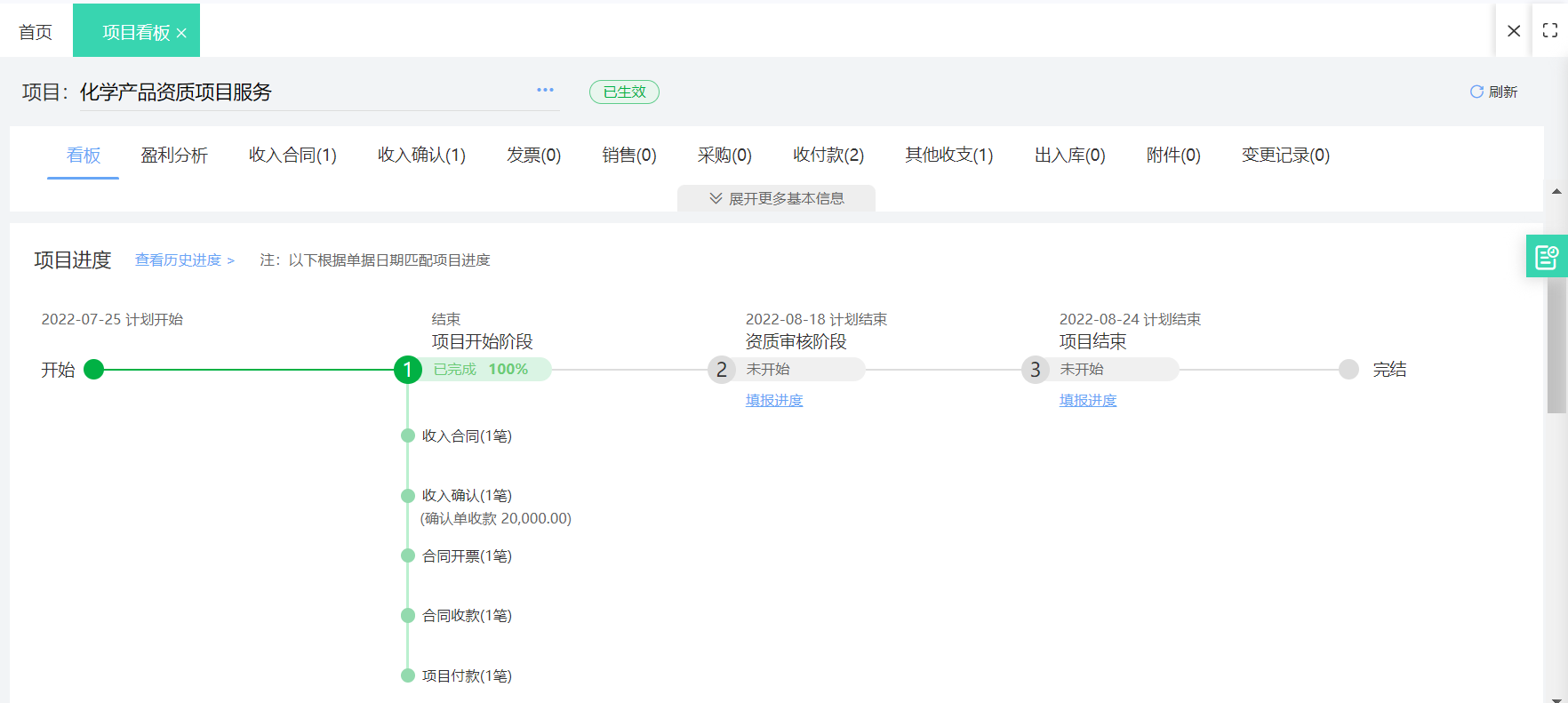Click the fullscreen expand icon
This screenshot has height=703, width=1568.
click(1550, 30)
